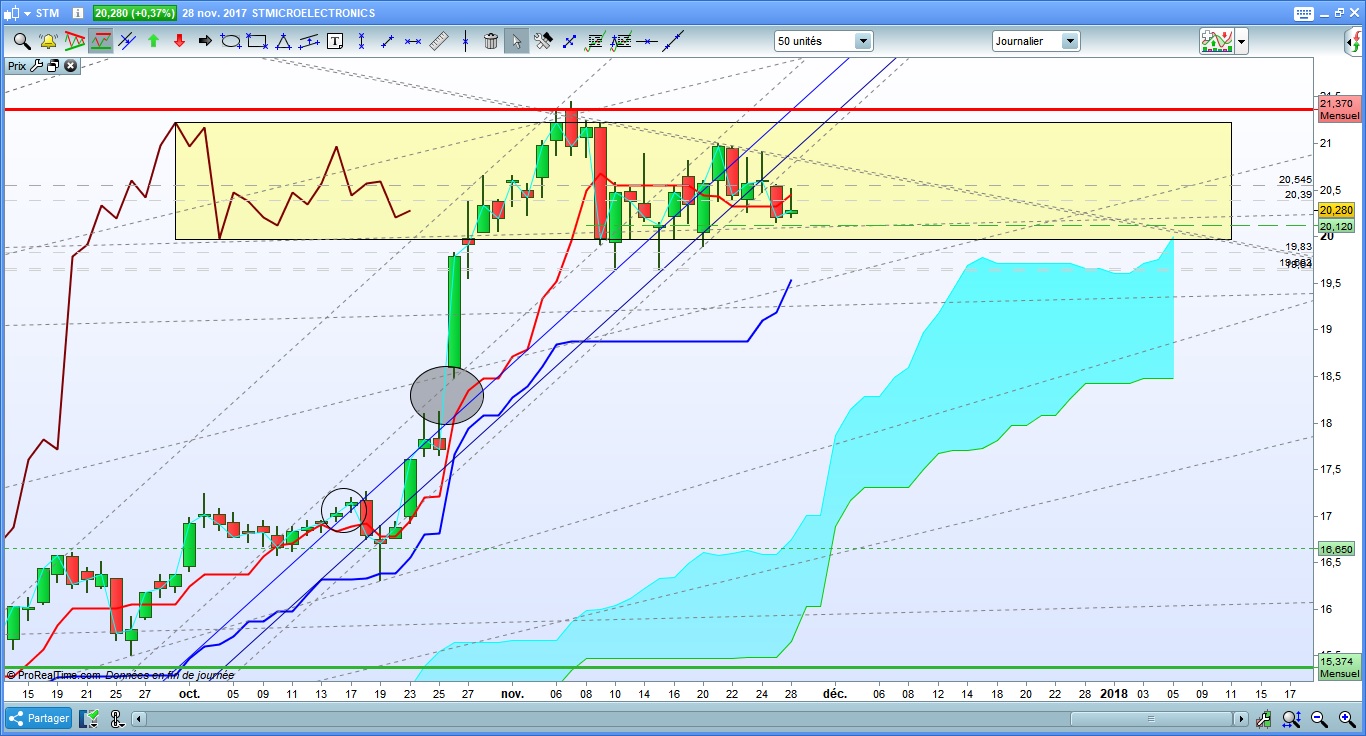This screenshot has height=736, width=1366.
Task: Activate the mouse pointer cursor tool
Action: 517,41
